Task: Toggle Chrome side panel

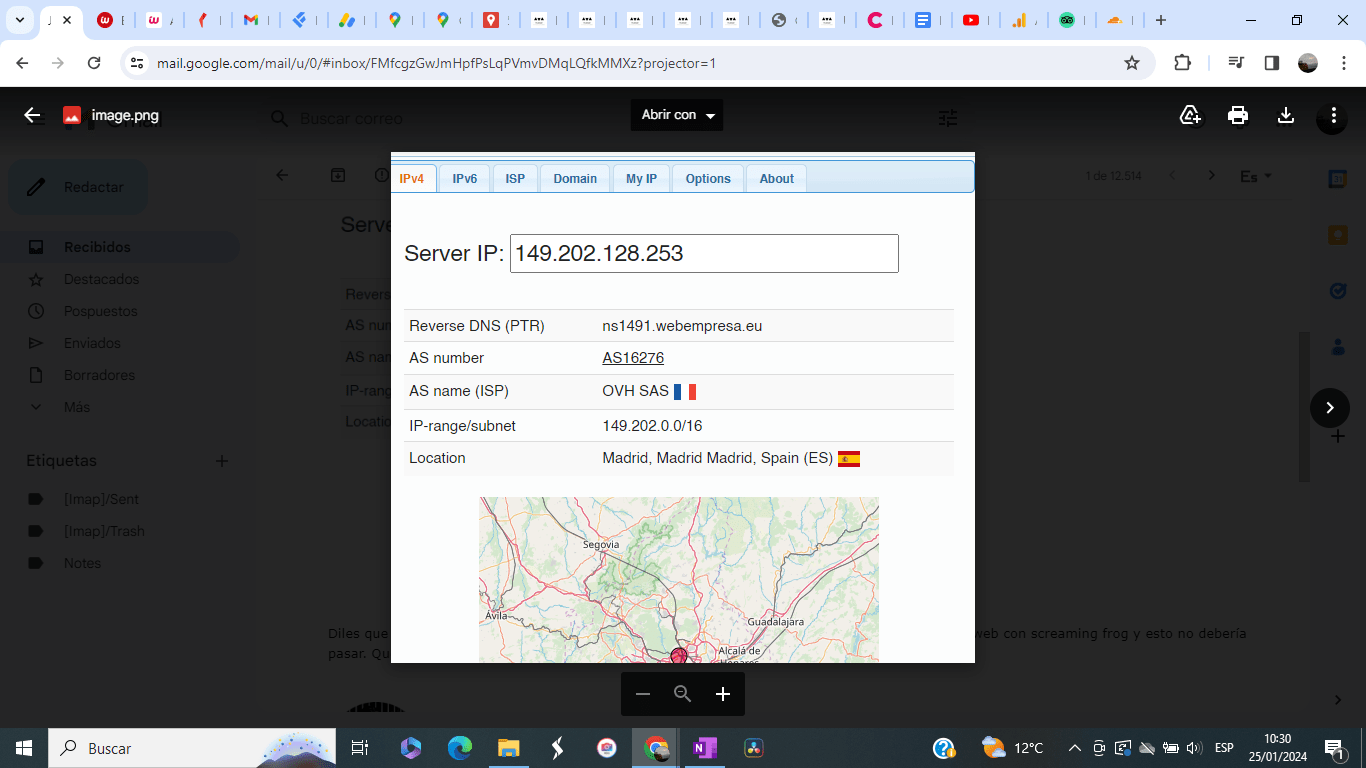Action: (1272, 63)
